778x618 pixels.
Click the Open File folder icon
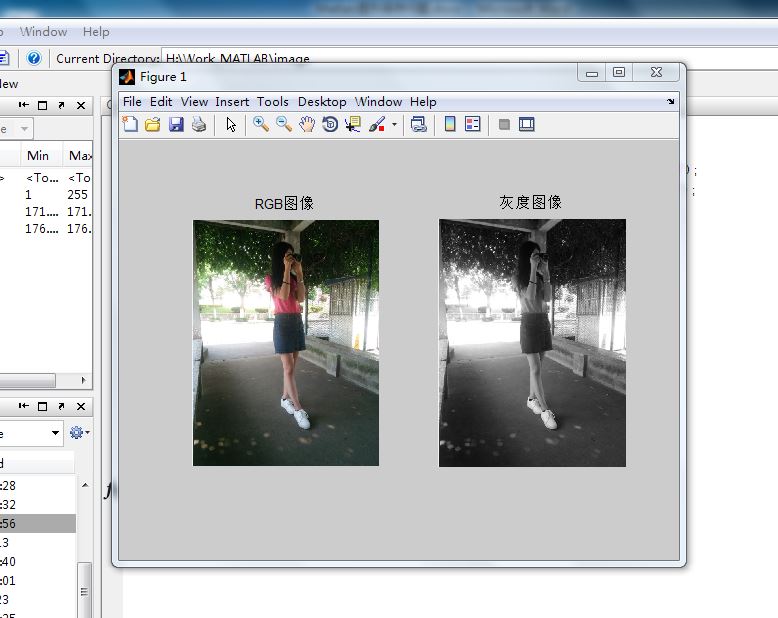(x=153, y=124)
